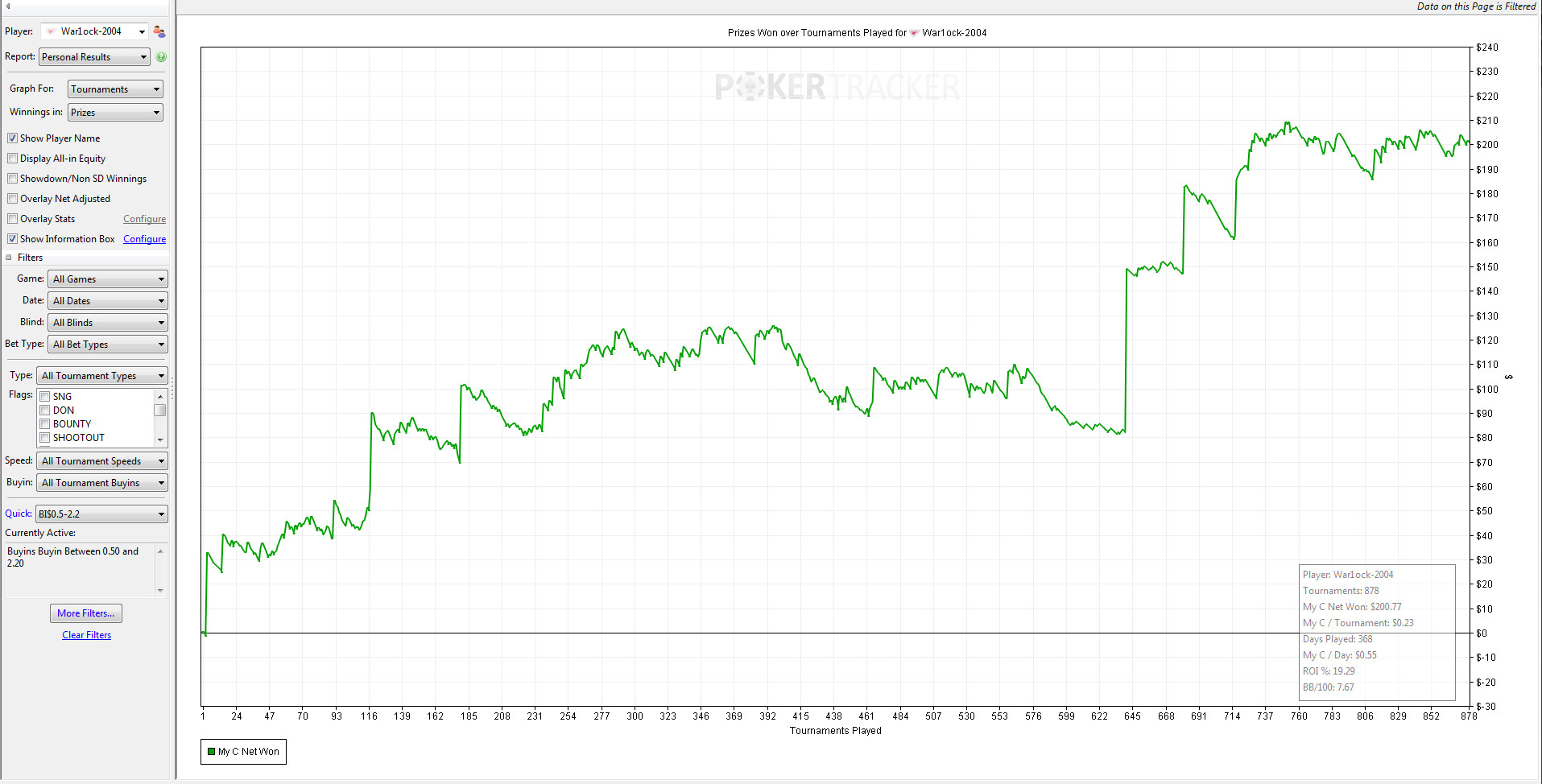Expand the Bet Type filter dropdown

click(108, 345)
